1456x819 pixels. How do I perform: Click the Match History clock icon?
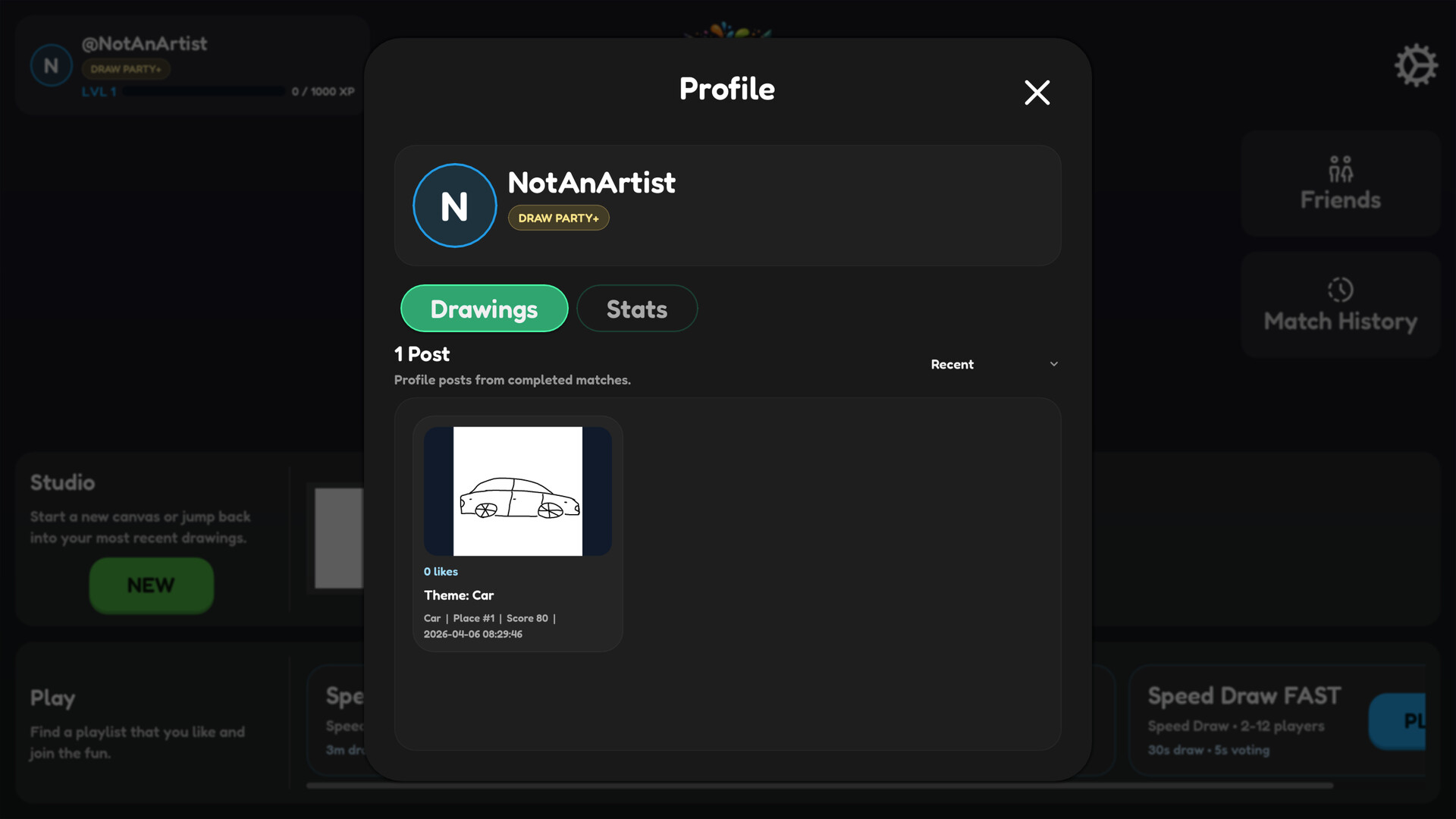1340,290
